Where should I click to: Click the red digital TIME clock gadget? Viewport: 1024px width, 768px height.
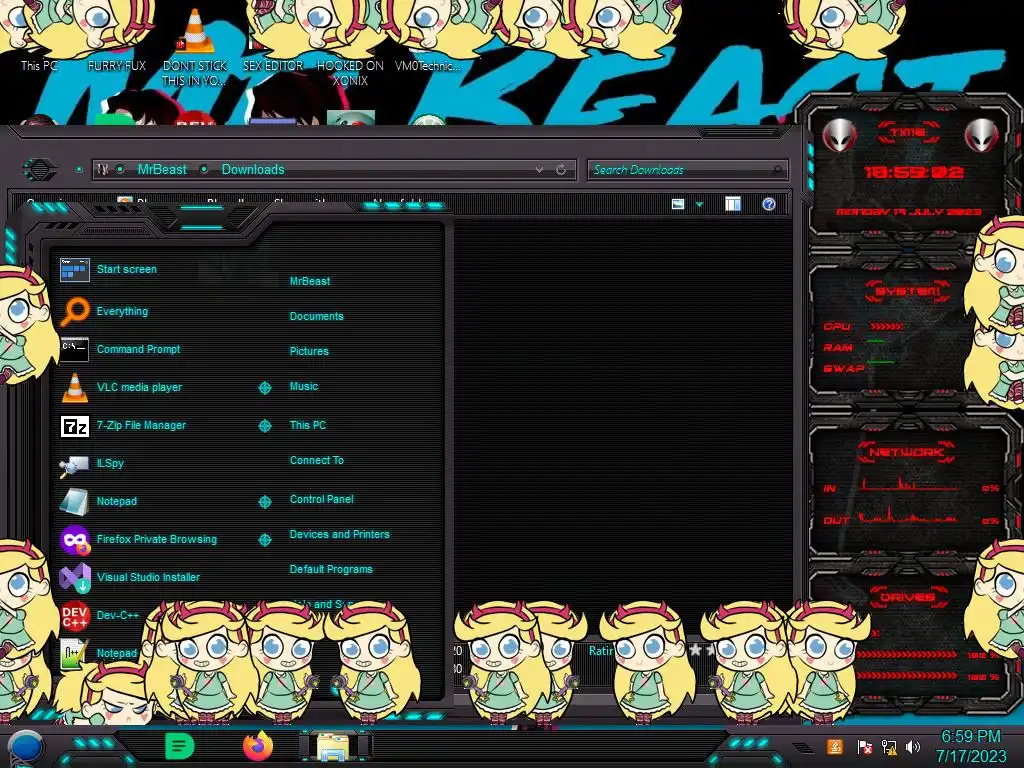click(912, 172)
